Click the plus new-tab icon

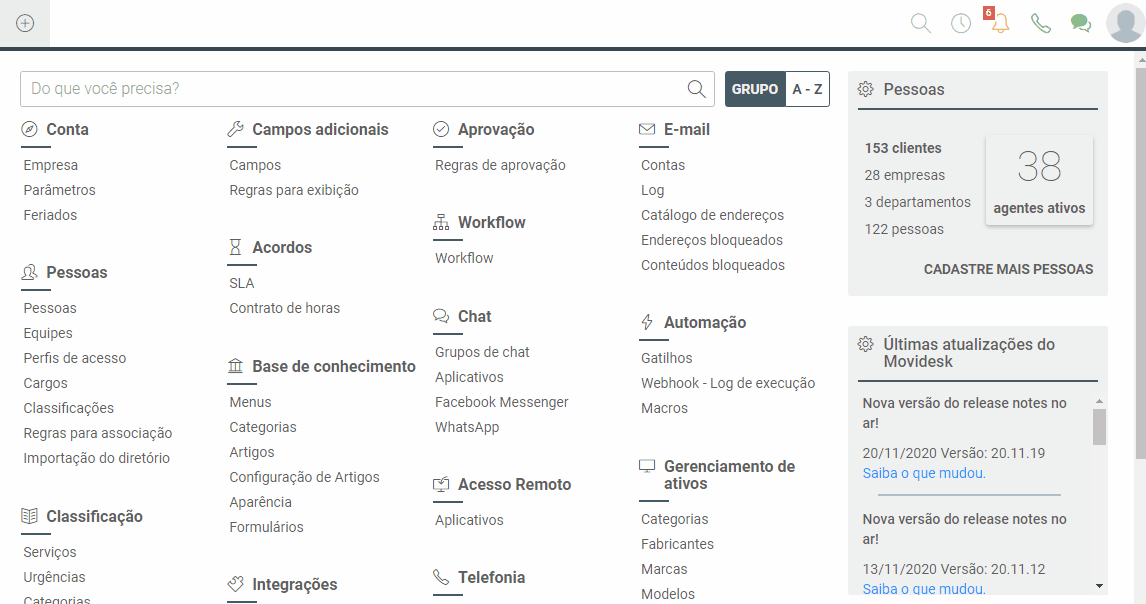pos(25,23)
